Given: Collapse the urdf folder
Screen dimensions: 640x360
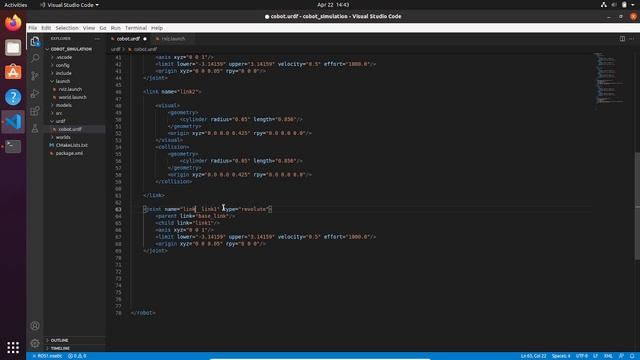Looking at the screenshot, I should point(60,121).
